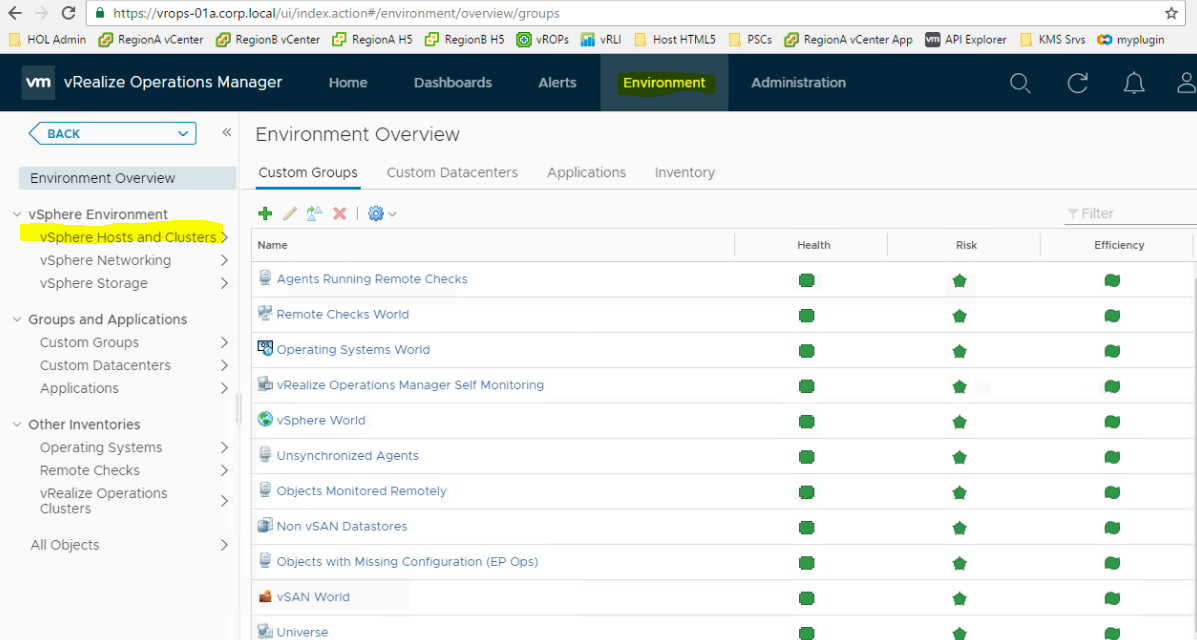Add a new custom group with the green plus
The height and width of the screenshot is (640, 1197).
[265, 213]
